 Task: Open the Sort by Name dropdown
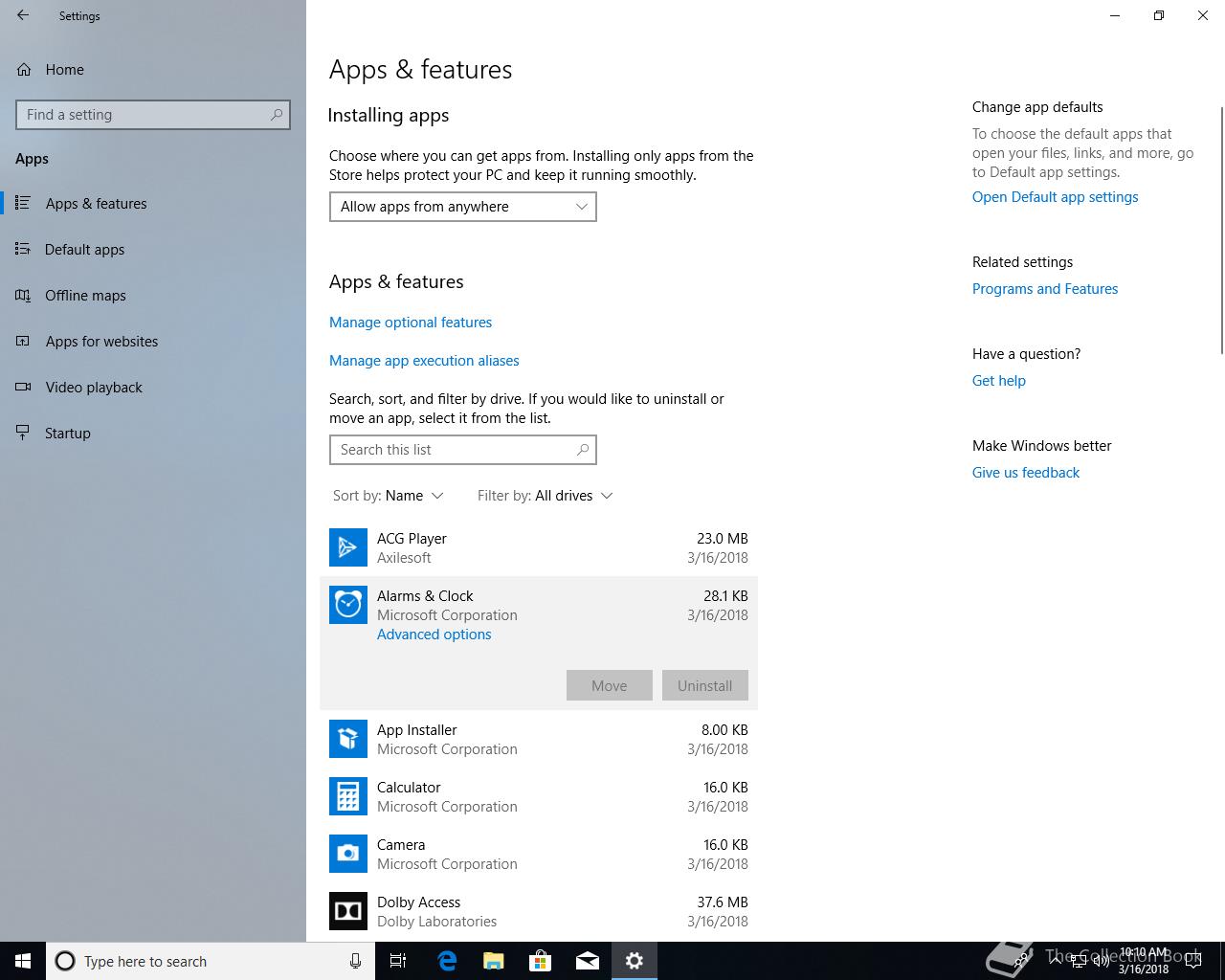[x=388, y=496]
